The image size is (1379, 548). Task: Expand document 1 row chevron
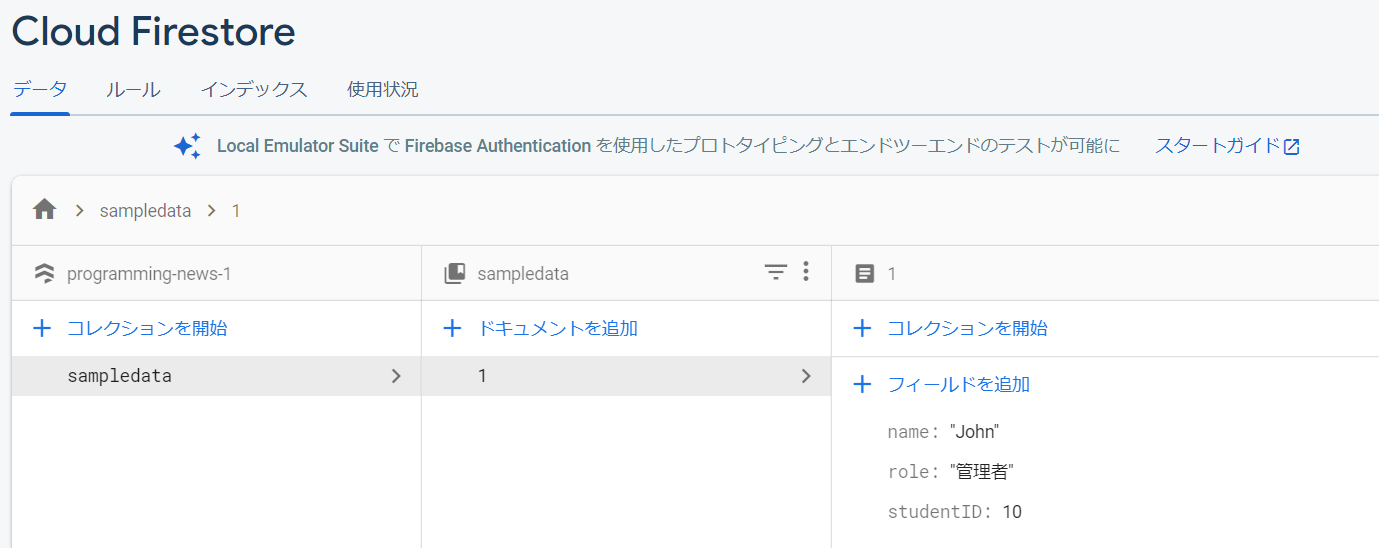click(x=806, y=376)
